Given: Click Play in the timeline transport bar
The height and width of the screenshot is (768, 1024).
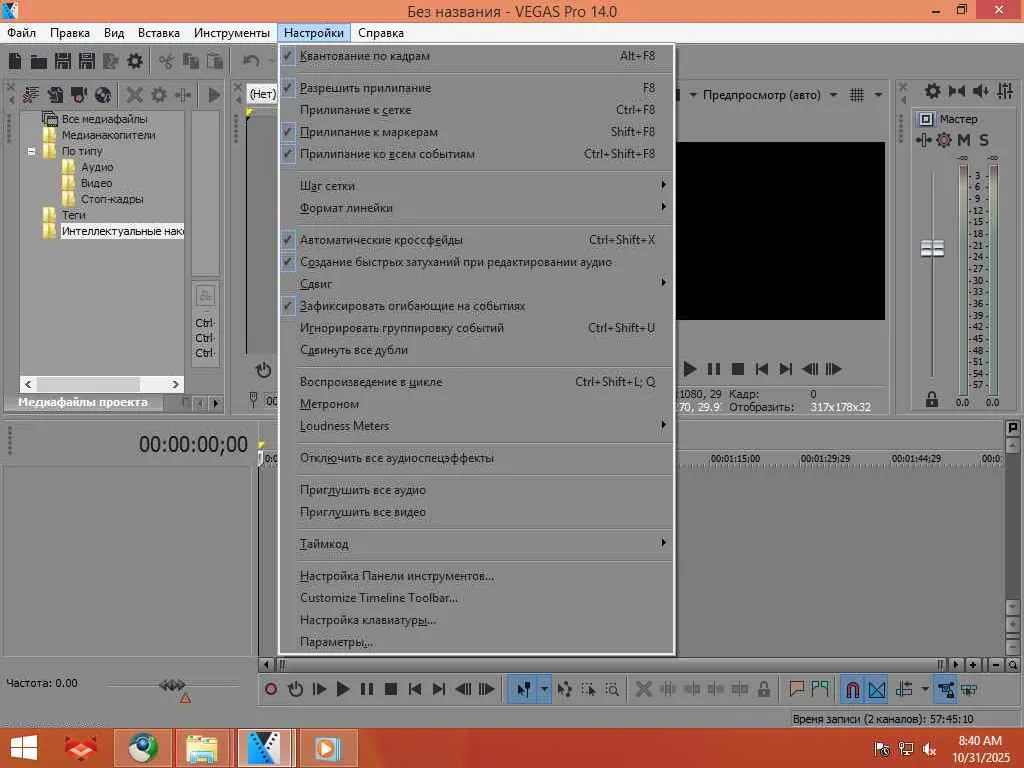Looking at the screenshot, I should coord(343,689).
